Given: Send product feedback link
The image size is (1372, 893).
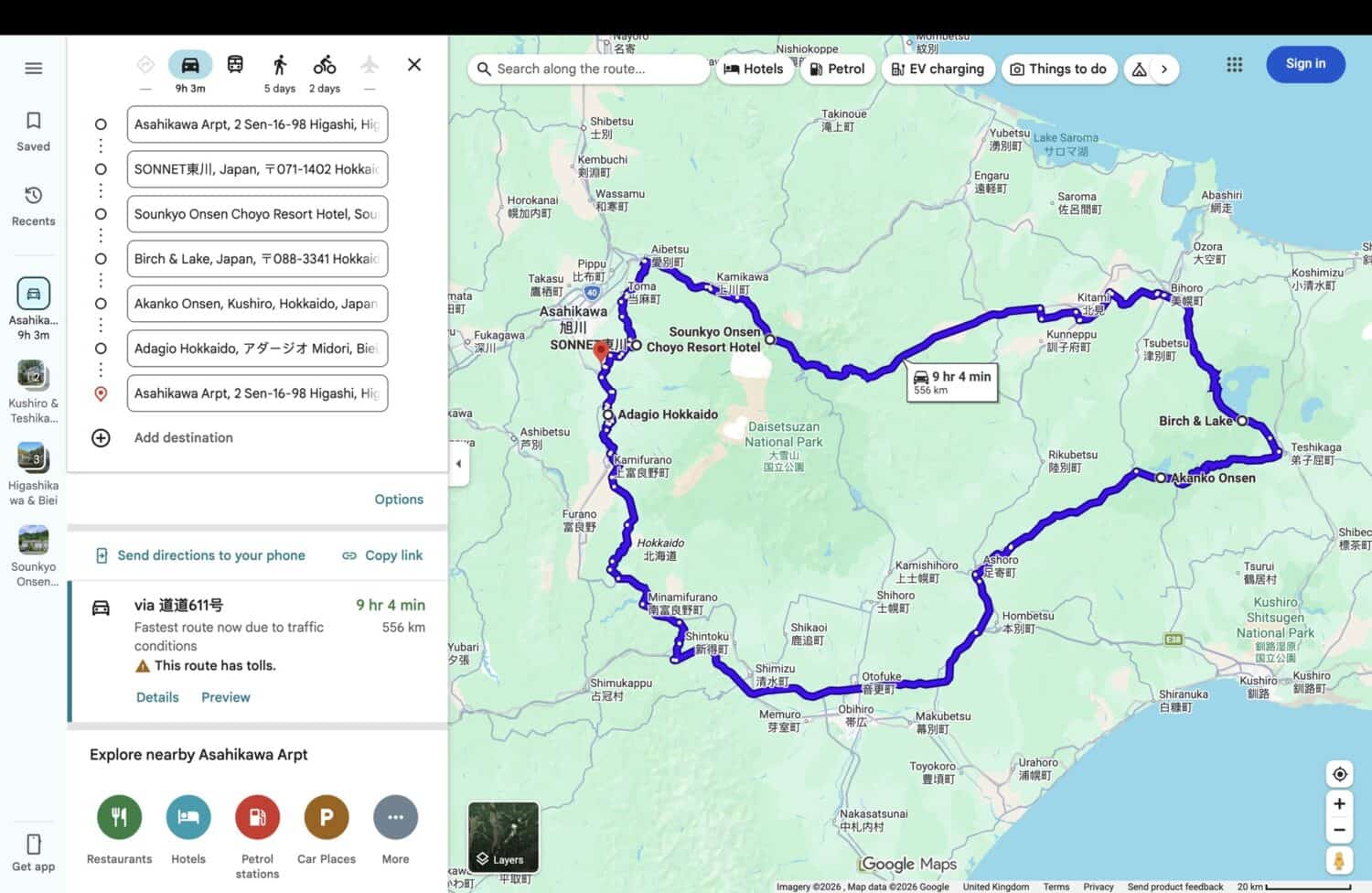Looking at the screenshot, I should pos(1174,887).
